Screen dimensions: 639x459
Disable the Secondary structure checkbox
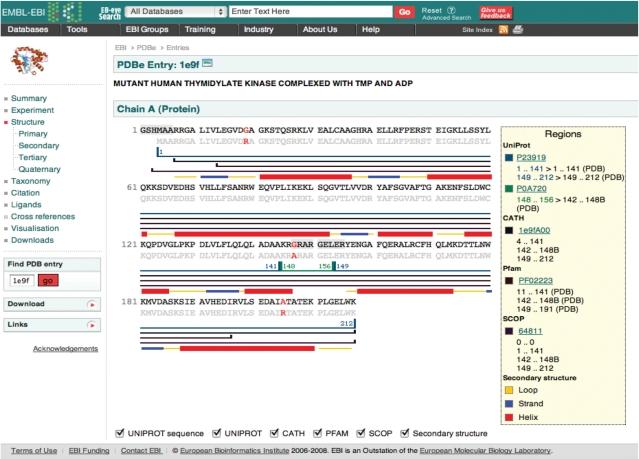click(x=406, y=433)
